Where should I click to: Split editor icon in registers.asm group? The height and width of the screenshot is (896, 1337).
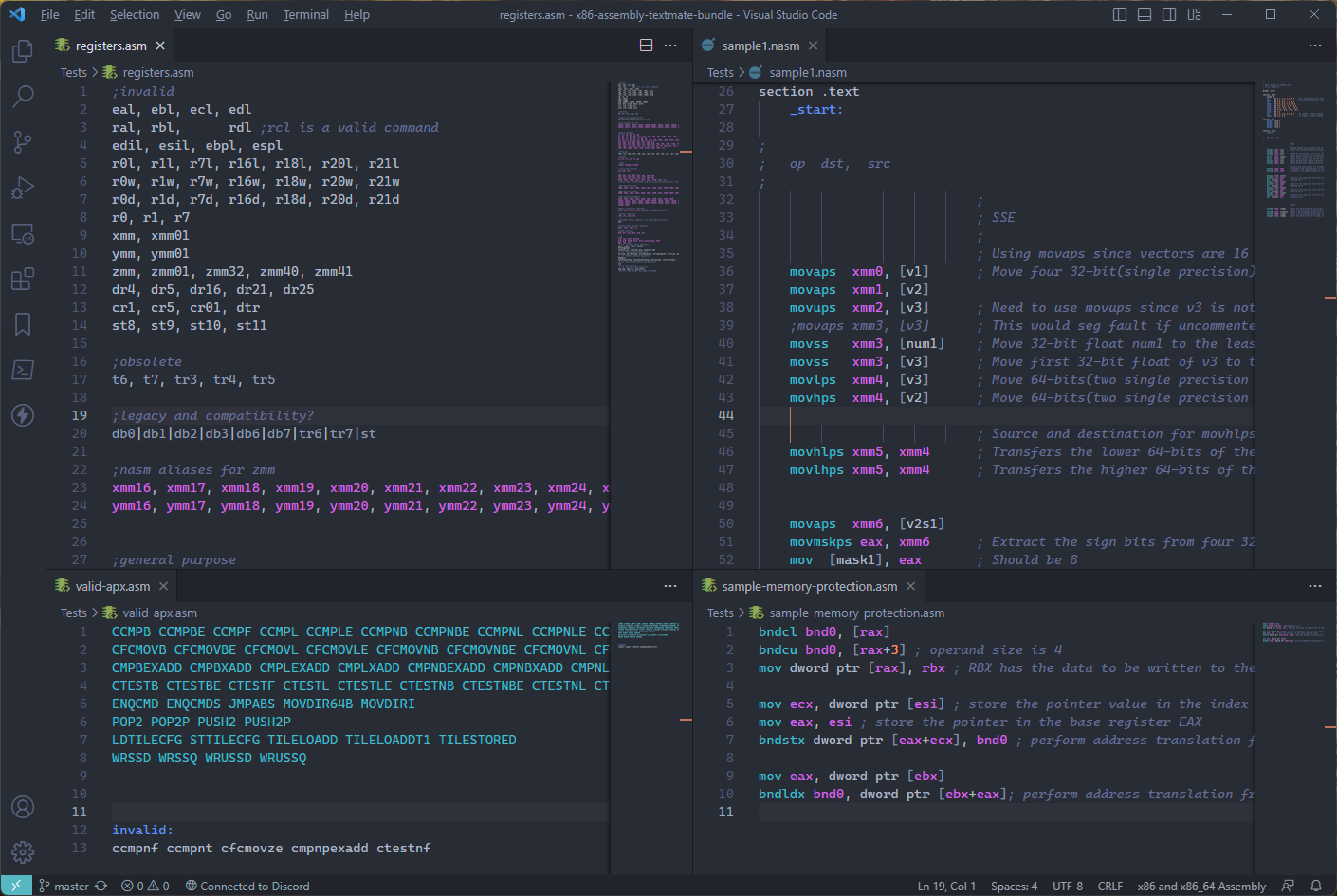(x=647, y=46)
